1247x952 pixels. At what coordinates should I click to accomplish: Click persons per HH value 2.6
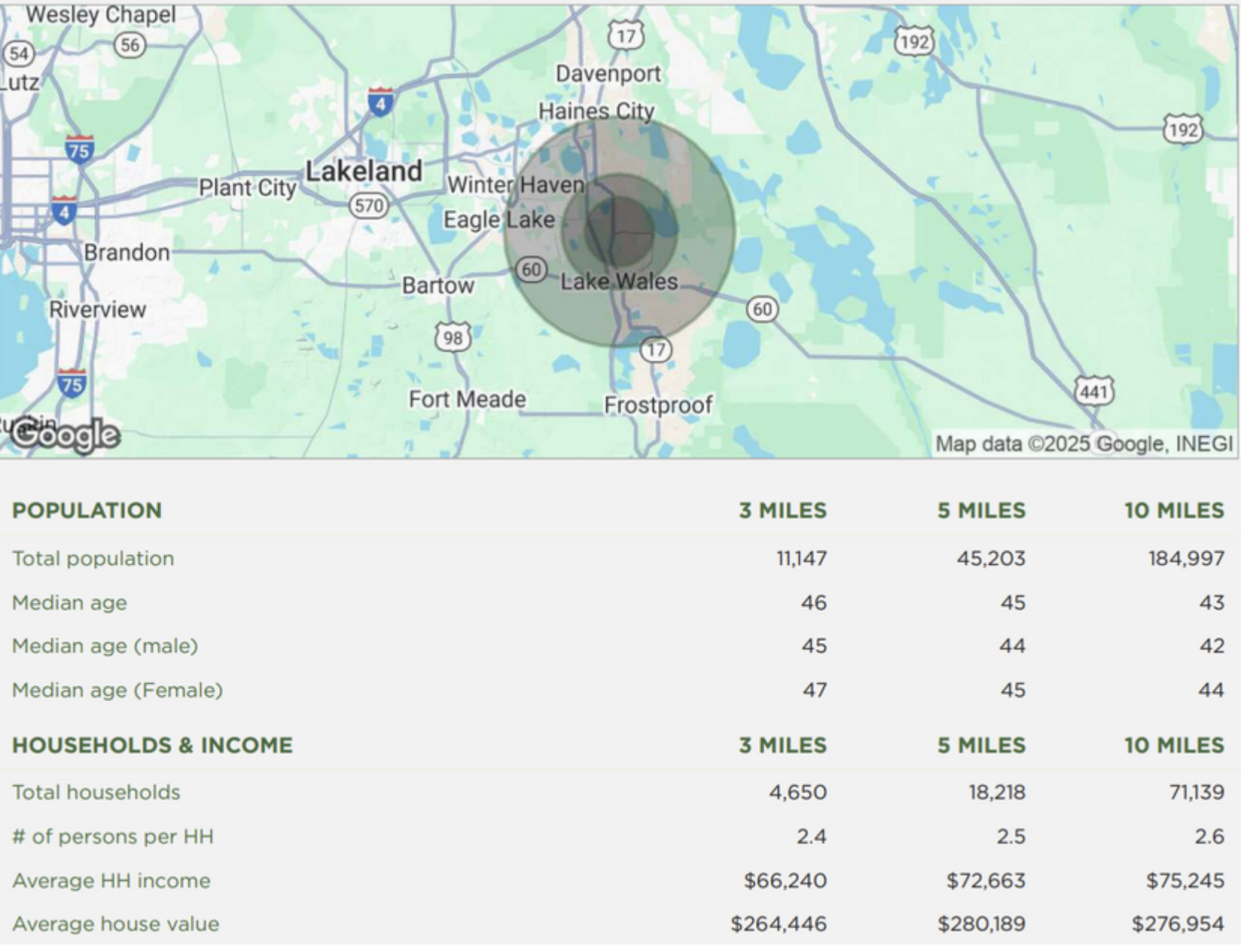click(x=1209, y=837)
